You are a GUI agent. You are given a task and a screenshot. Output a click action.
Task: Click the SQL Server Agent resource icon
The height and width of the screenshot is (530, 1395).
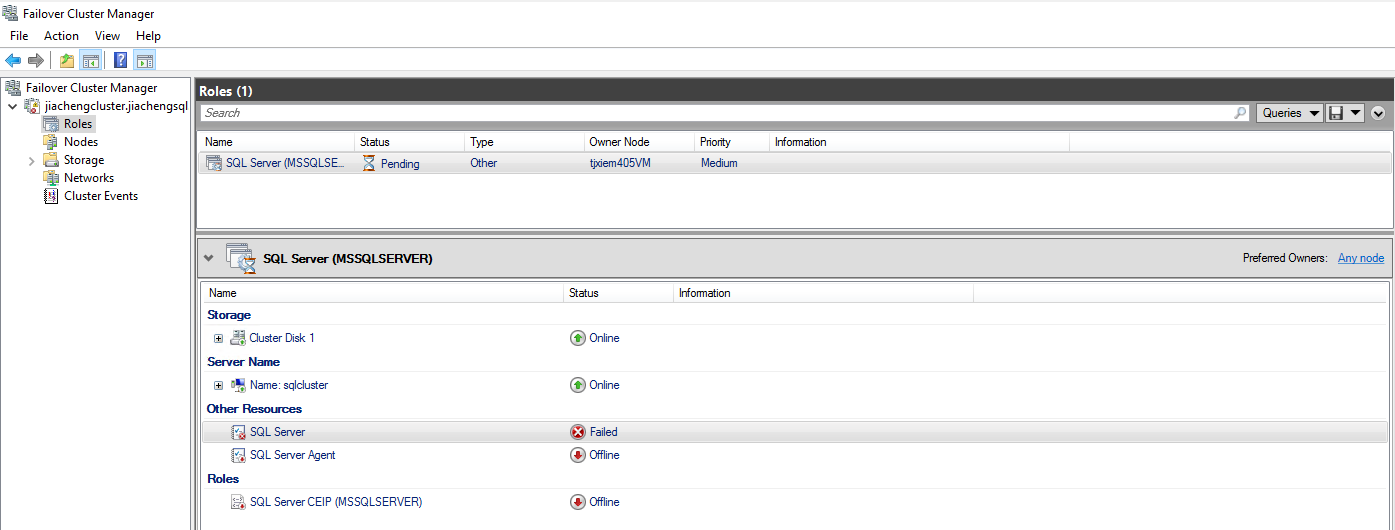[239, 455]
